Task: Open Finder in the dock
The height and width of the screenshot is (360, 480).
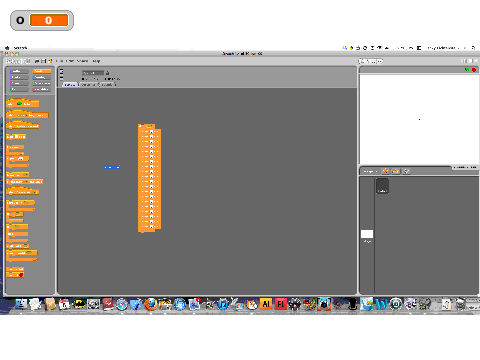Action: pos(21,304)
